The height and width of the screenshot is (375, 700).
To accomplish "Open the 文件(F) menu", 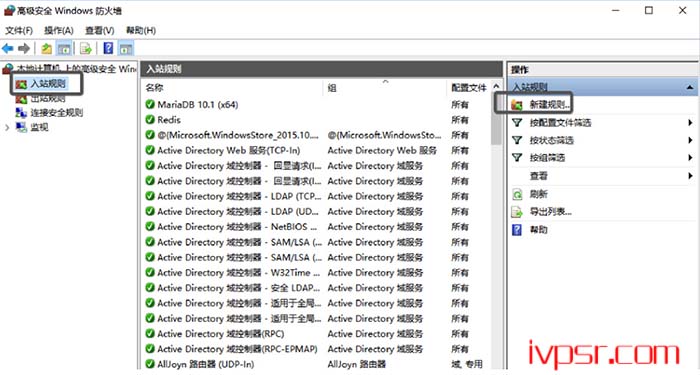I will 19,30.
